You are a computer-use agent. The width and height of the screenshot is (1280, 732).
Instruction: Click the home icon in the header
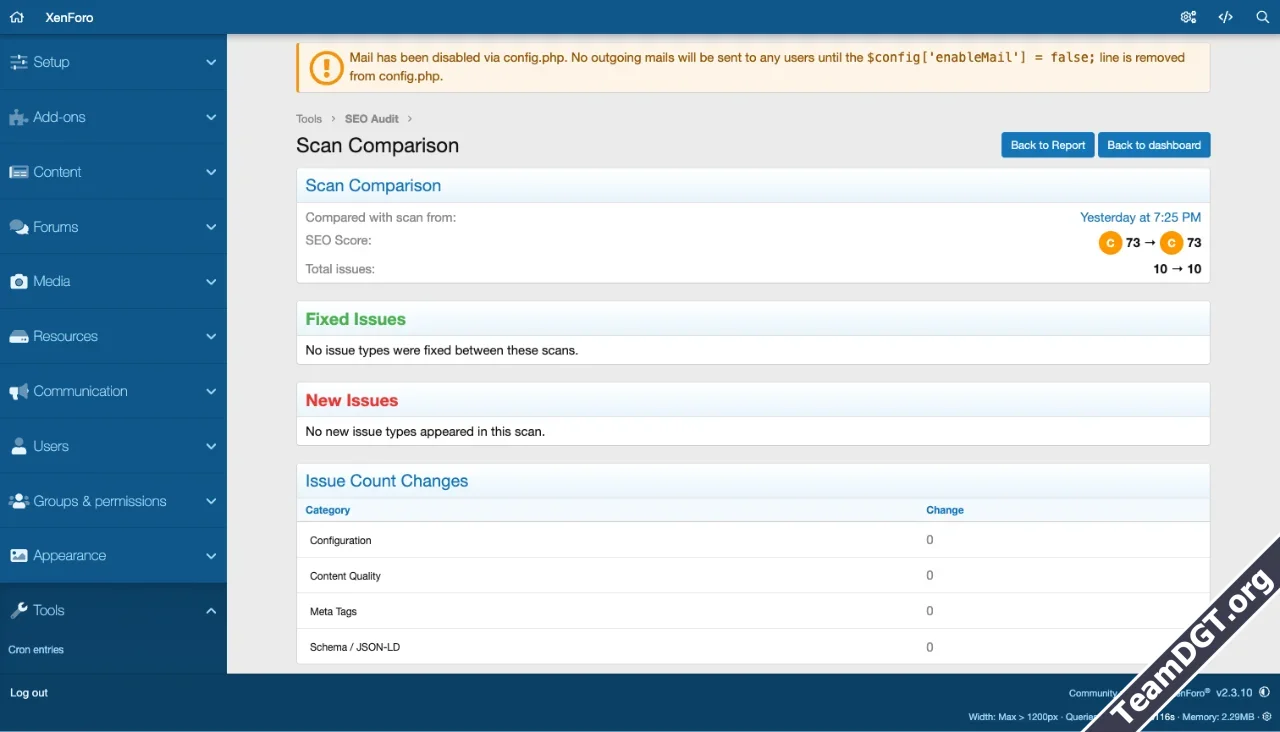17,17
